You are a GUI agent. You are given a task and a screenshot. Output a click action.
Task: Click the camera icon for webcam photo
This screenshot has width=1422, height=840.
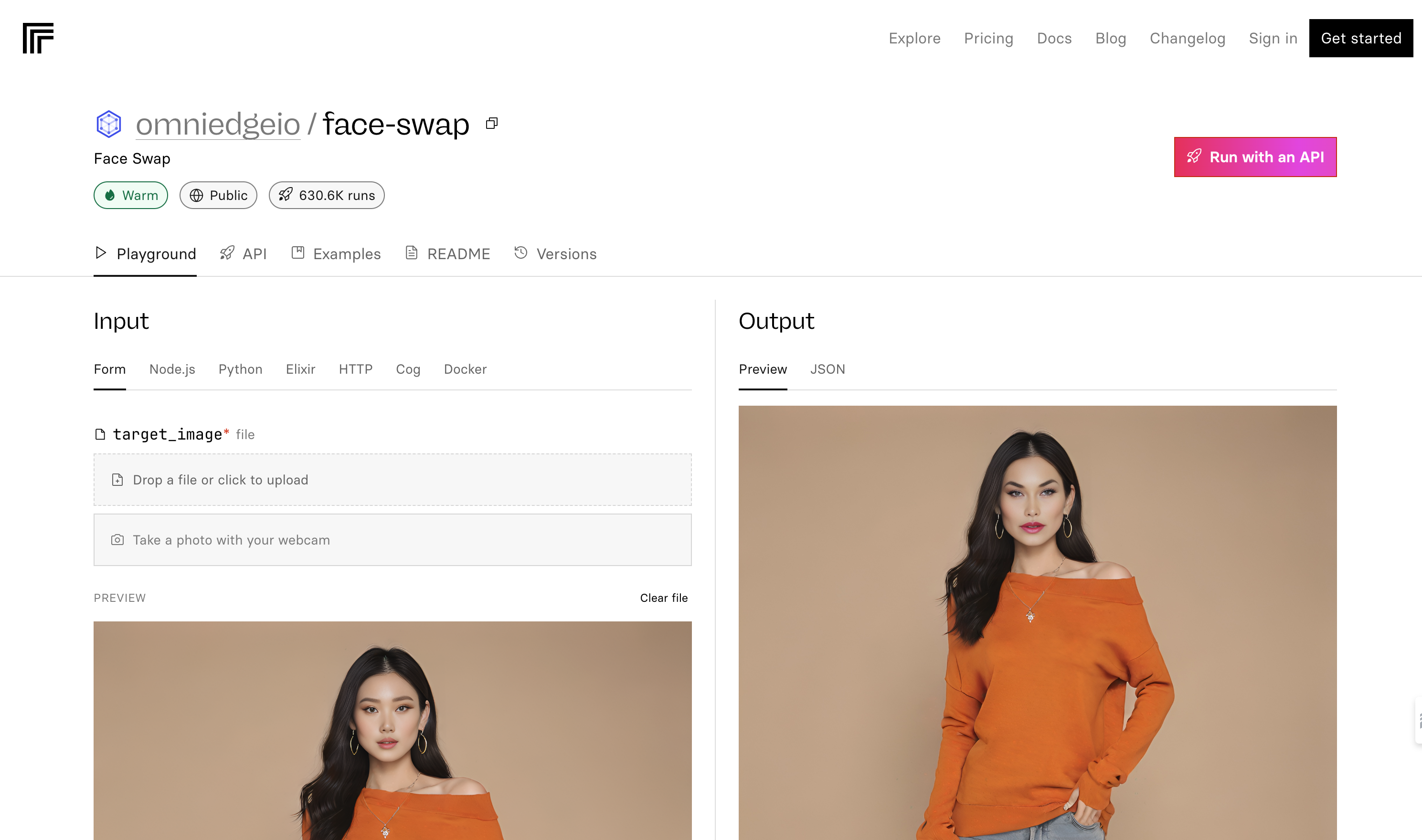pos(117,539)
